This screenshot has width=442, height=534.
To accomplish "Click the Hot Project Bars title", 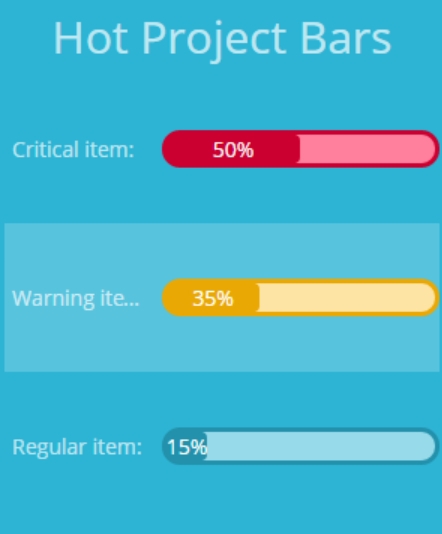I will (x=222, y=38).
